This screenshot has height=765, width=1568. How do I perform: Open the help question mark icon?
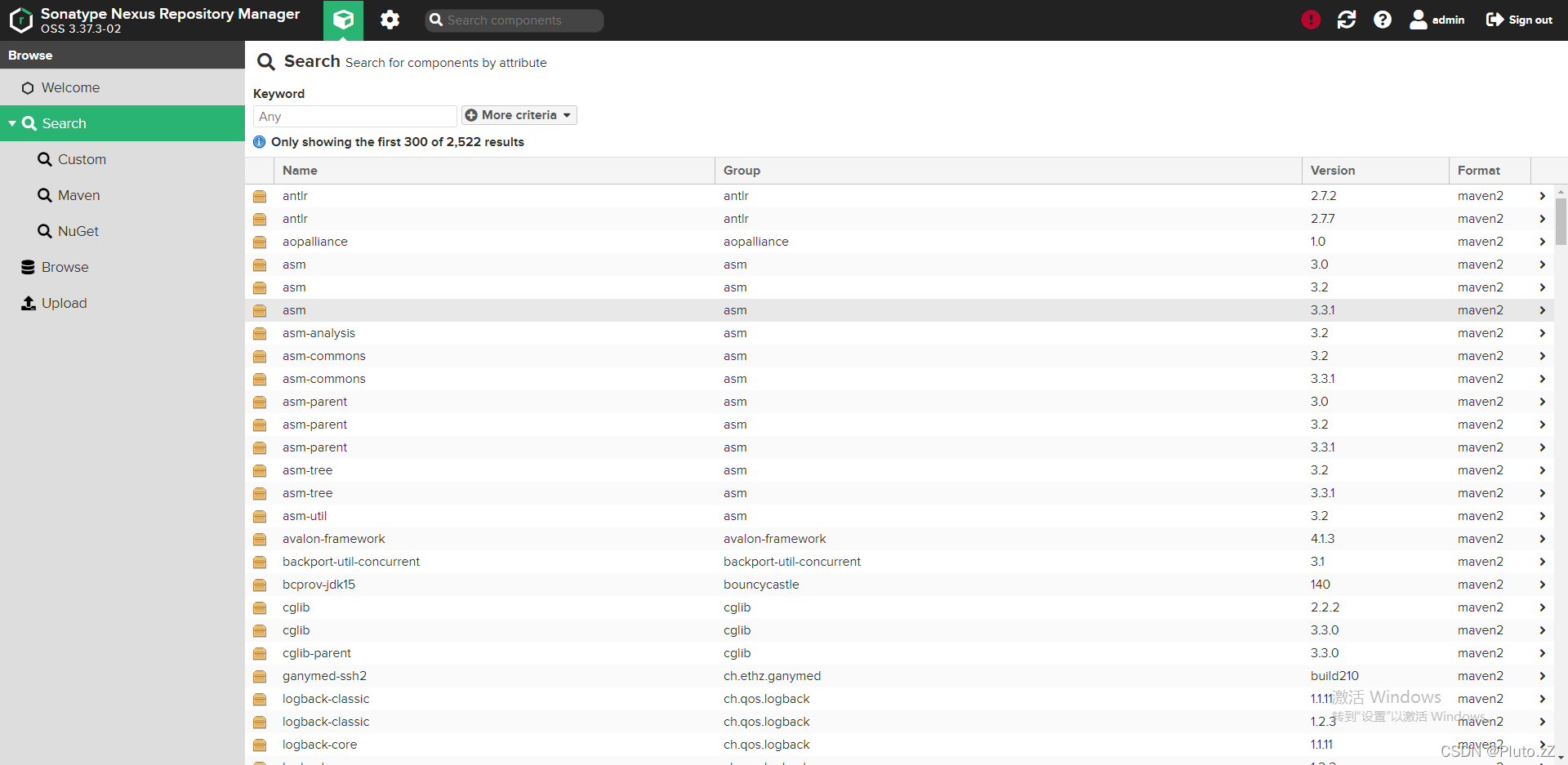[1383, 20]
